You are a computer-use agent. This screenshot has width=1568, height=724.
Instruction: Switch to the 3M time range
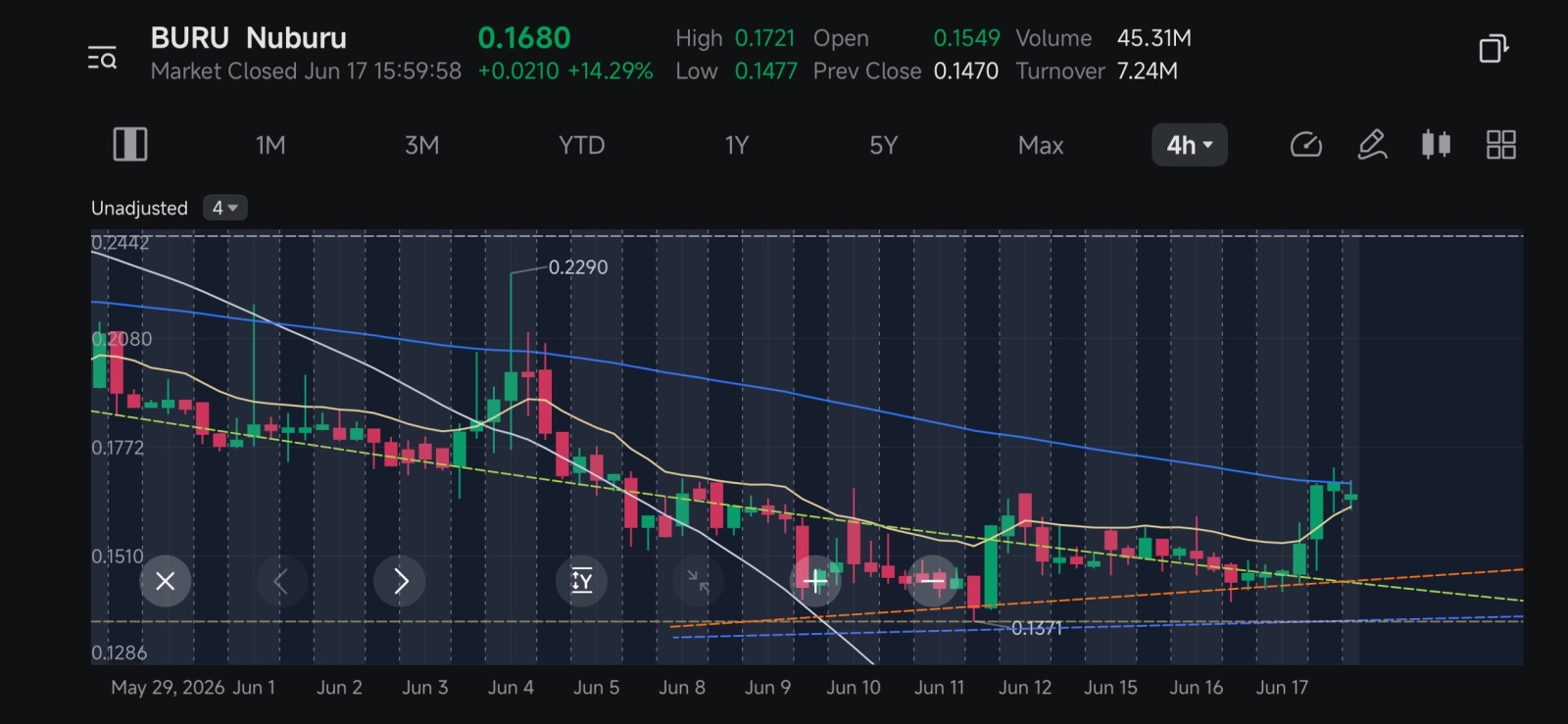tap(422, 145)
